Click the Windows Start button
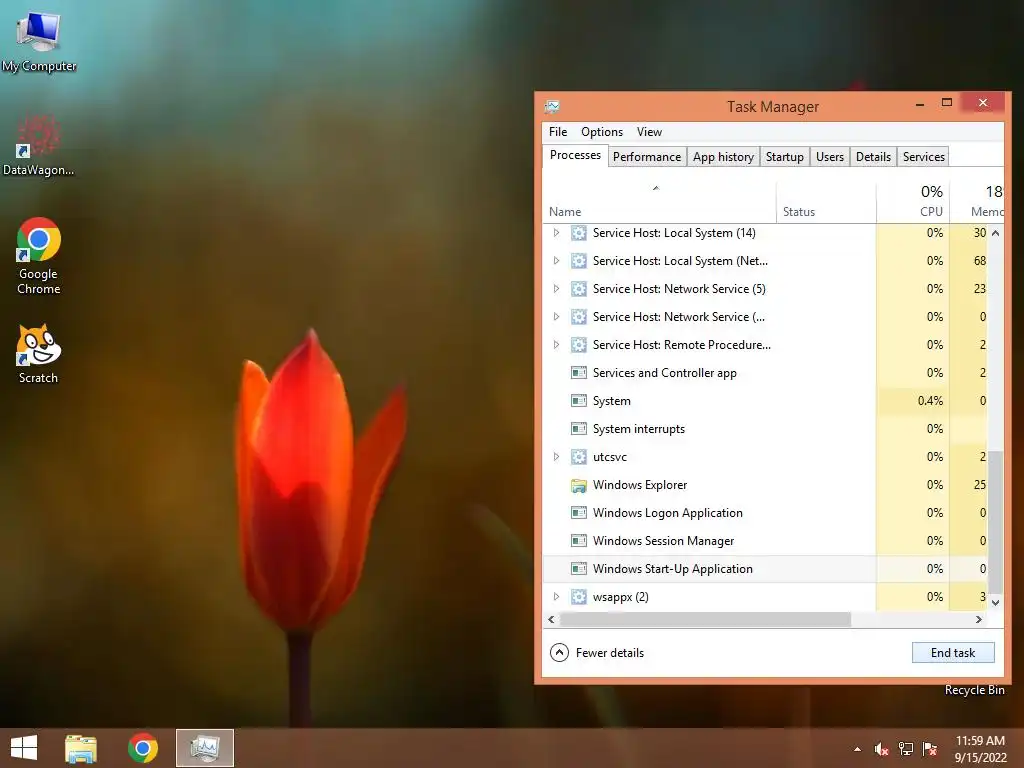Screen dimensions: 1024x768 [x=24, y=748]
